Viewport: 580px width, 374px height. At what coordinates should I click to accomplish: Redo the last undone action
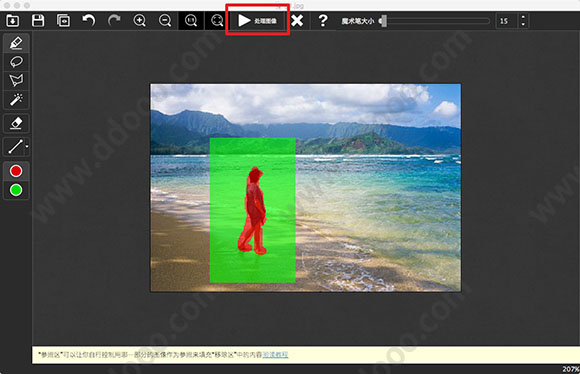(x=114, y=21)
